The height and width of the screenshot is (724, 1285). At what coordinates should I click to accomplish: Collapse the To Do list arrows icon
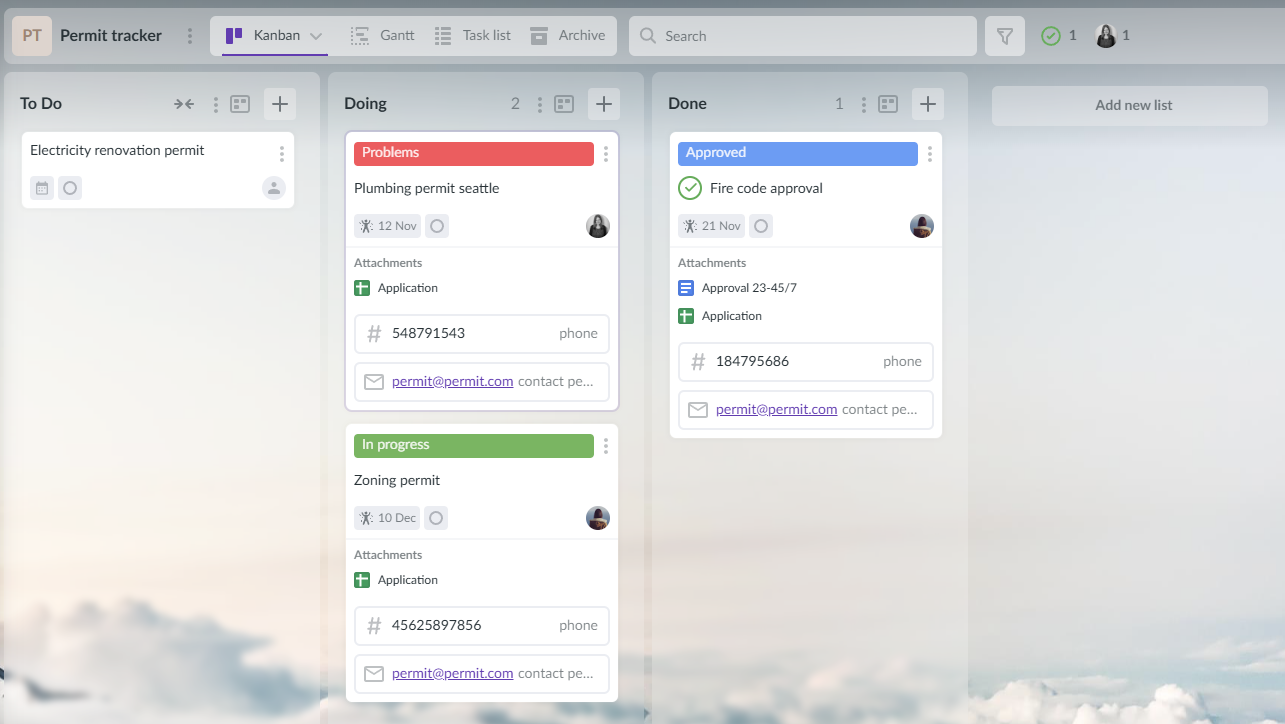point(184,104)
